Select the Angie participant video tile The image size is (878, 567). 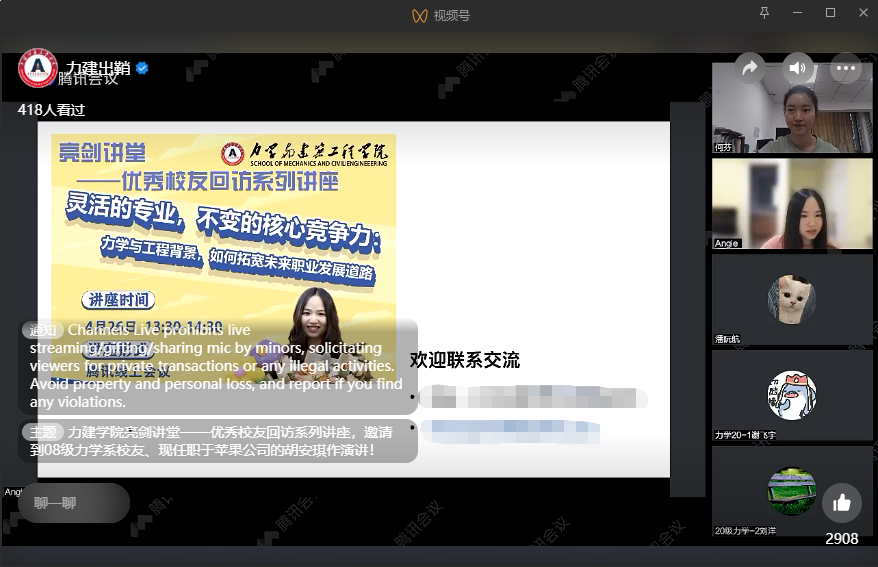click(x=778, y=204)
